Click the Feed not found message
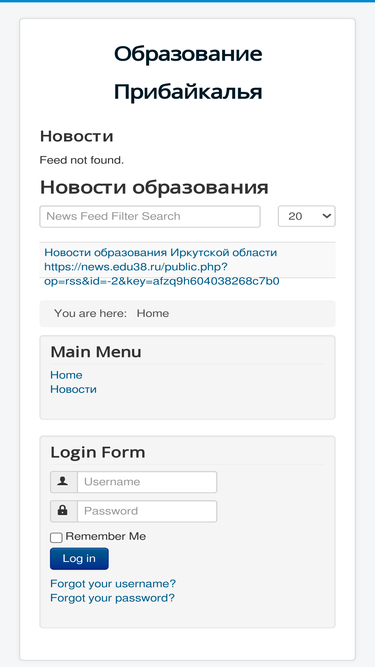The height and width of the screenshot is (667, 375). [82, 160]
